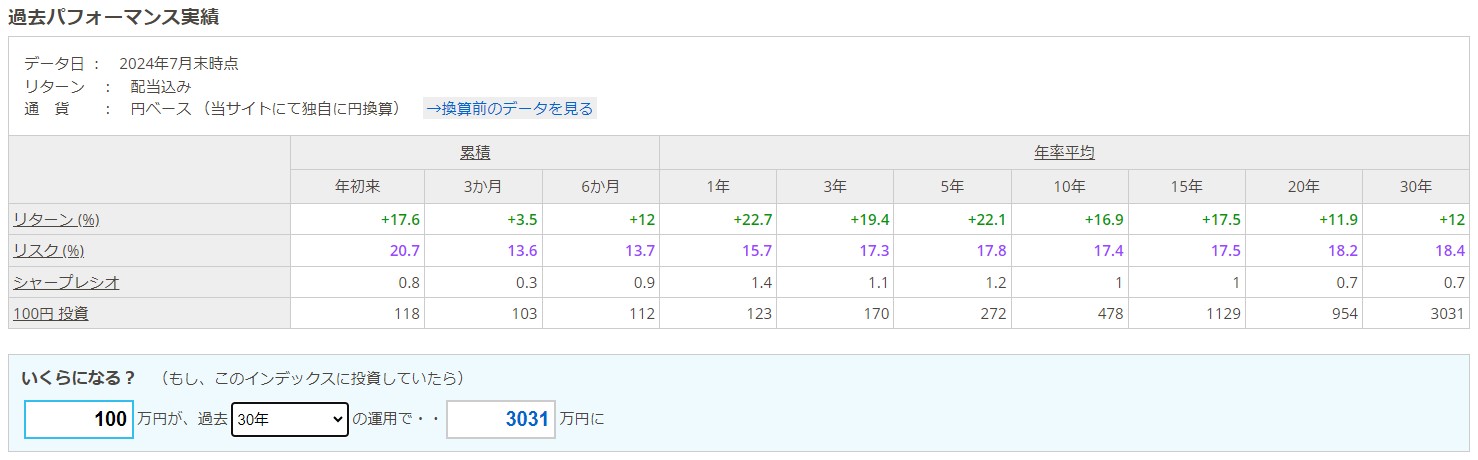1478x460 pixels.
Task: Click the 272 five-year investment value
Action: [993, 314]
